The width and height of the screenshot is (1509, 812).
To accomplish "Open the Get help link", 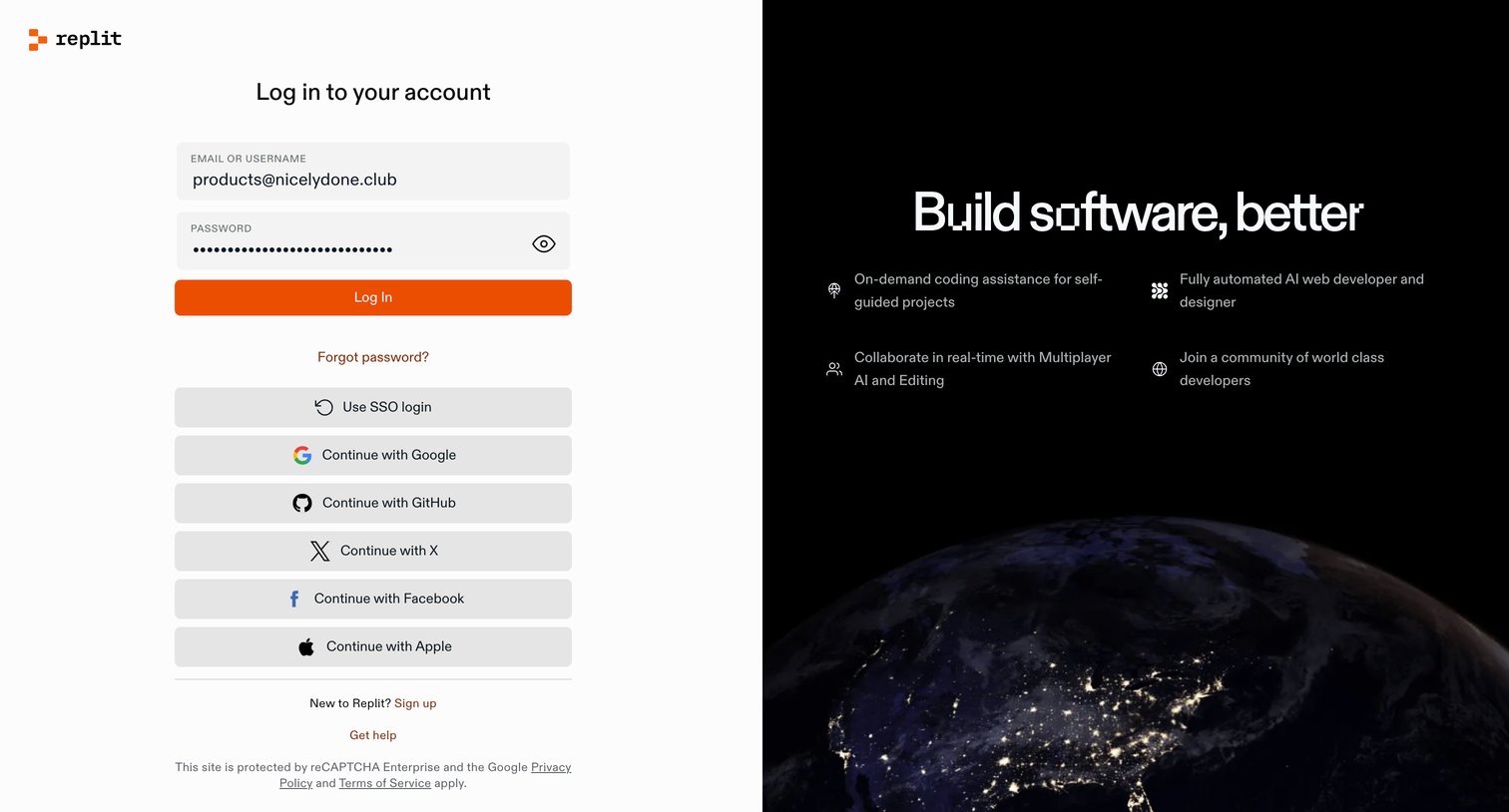I will point(373,735).
